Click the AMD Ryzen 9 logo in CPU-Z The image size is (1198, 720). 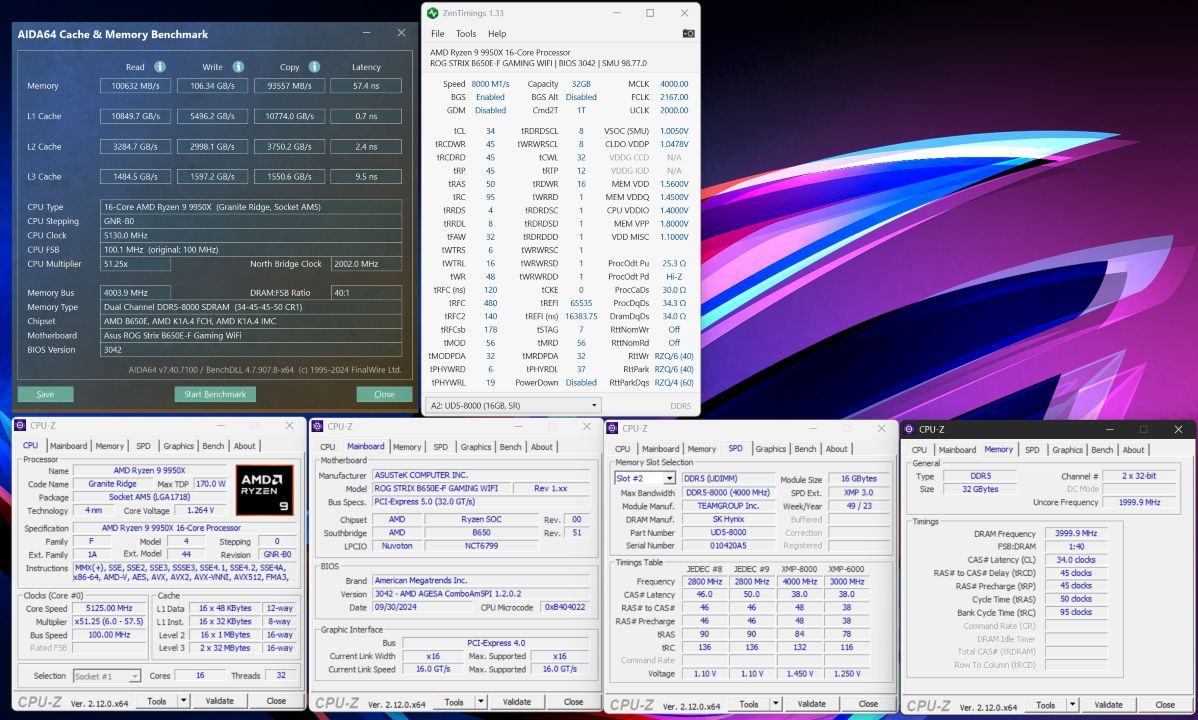coord(264,490)
